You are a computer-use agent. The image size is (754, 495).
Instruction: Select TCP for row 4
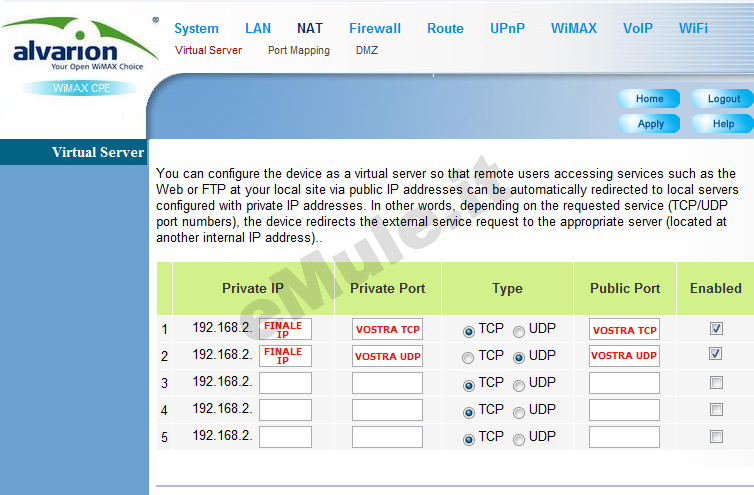point(468,412)
